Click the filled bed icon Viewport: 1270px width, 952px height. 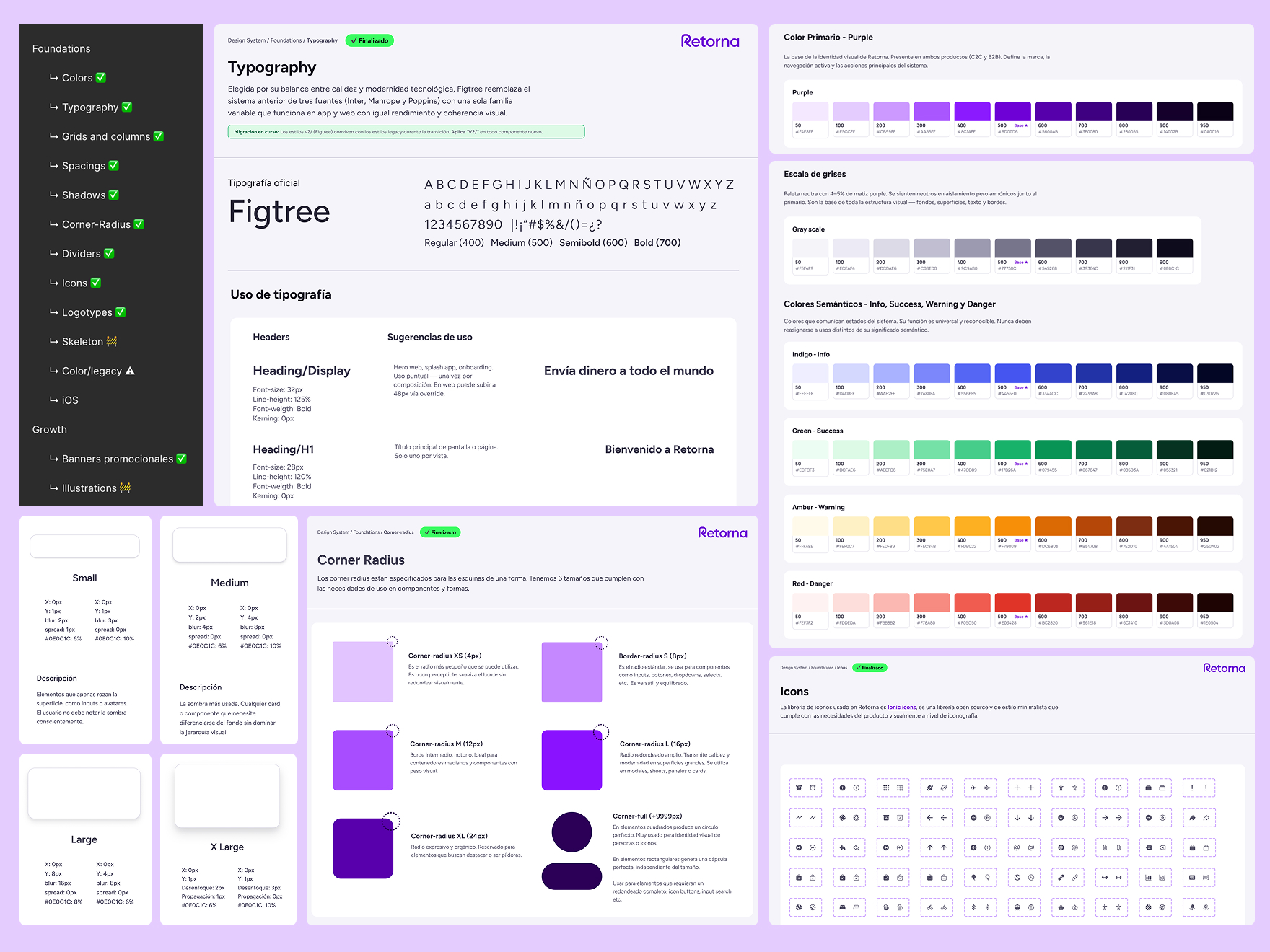(842, 907)
